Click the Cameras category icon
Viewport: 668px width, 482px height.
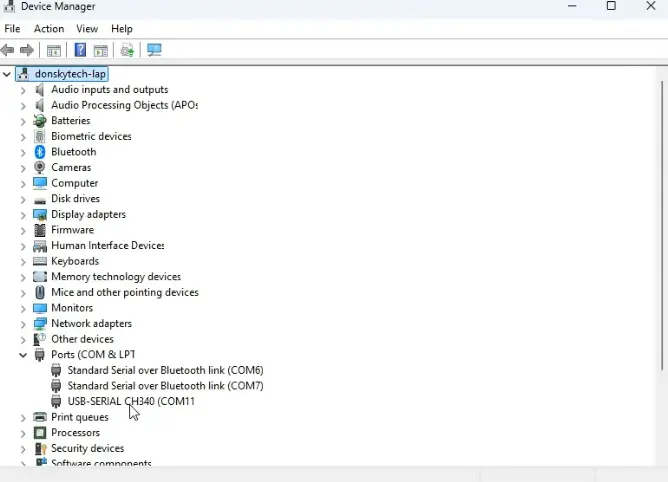(40, 167)
